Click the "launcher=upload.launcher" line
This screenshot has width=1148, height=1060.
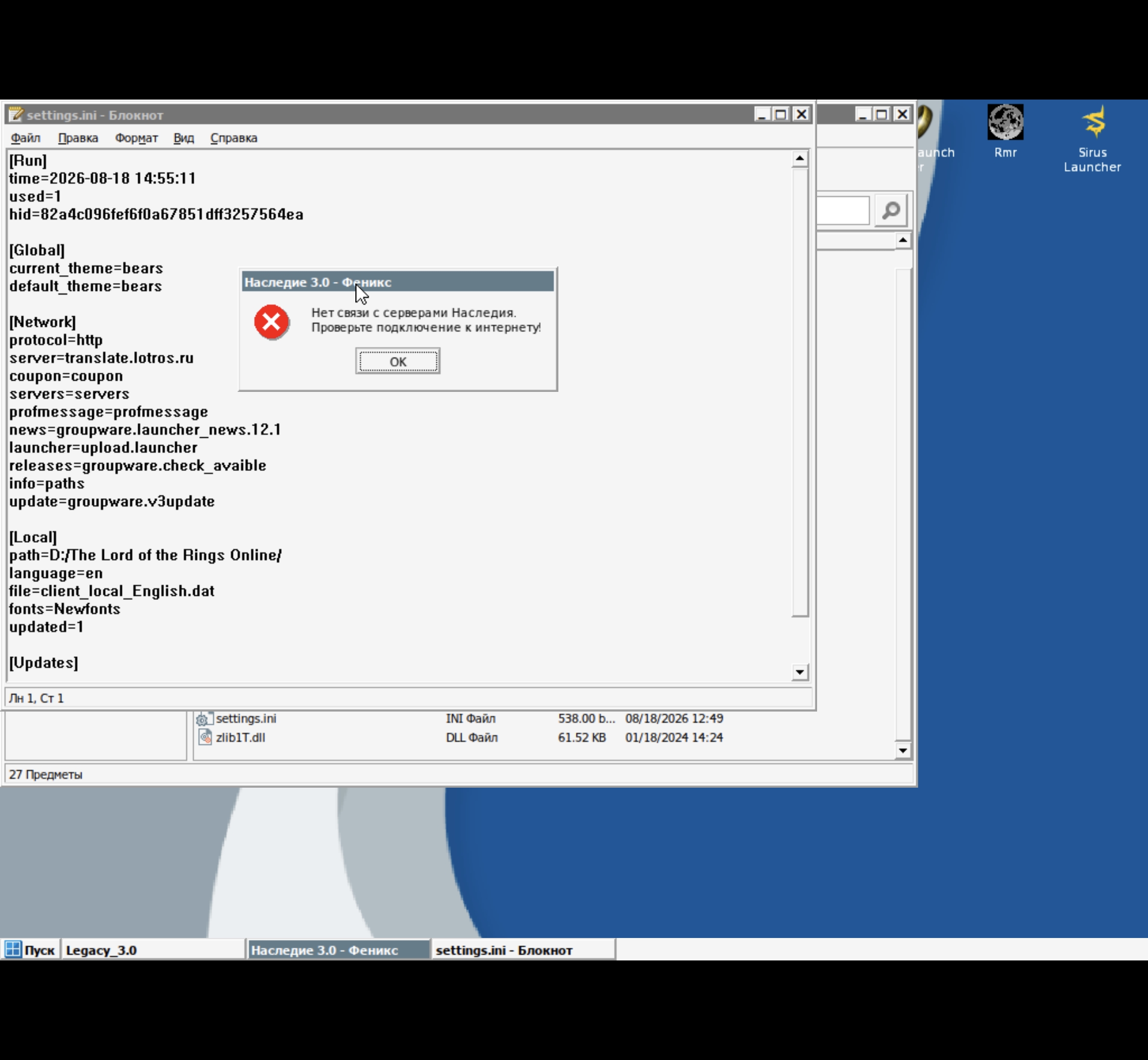point(103,448)
